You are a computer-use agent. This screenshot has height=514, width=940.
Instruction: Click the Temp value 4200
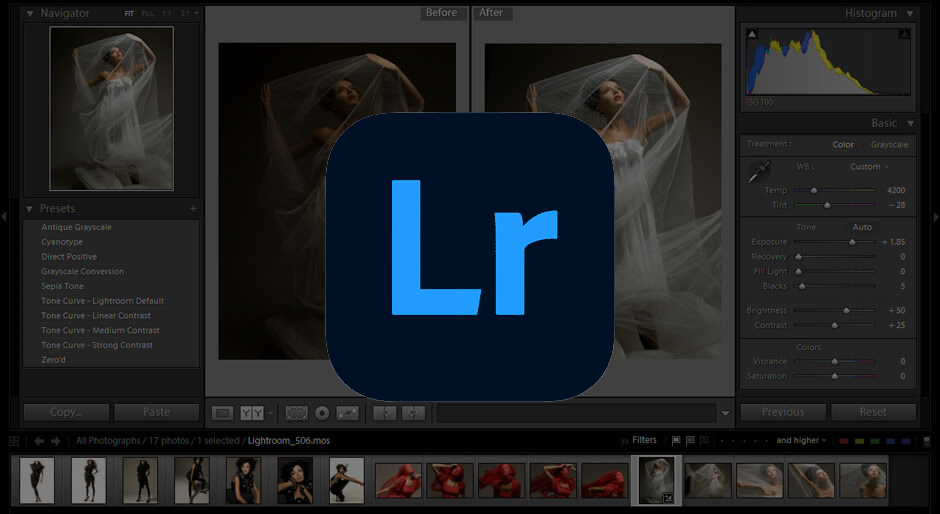[x=896, y=190]
